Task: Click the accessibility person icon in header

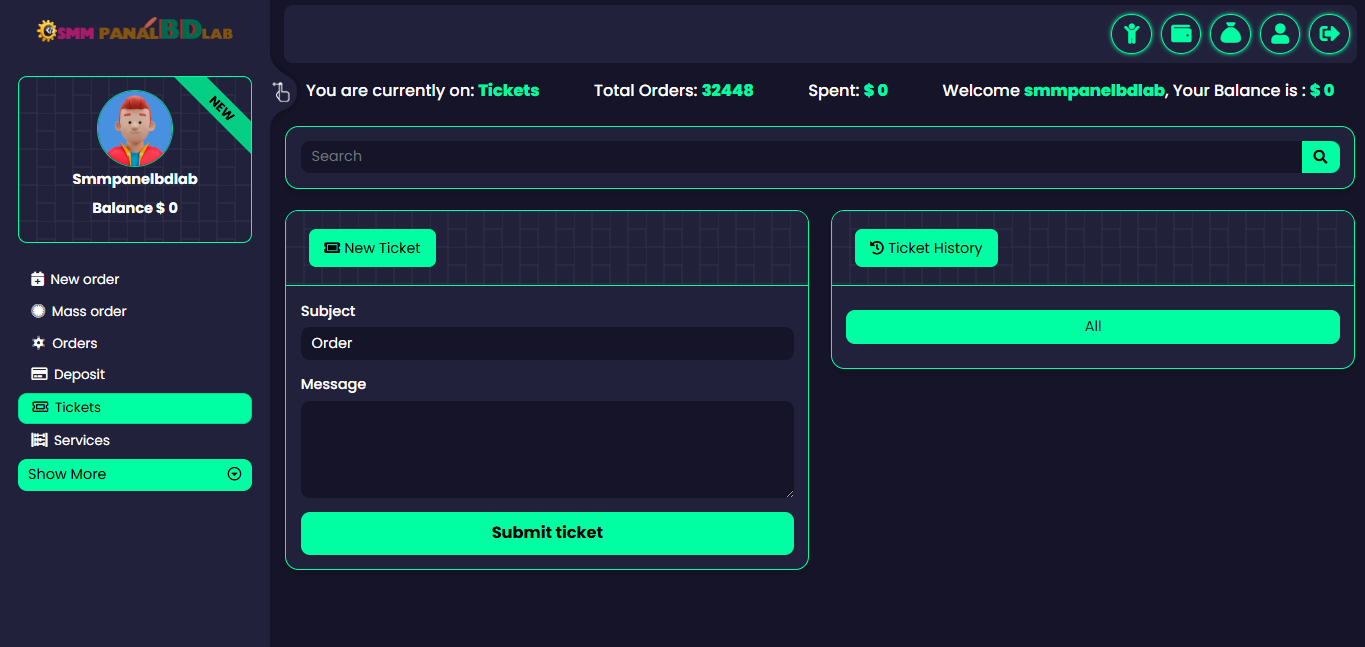Action: coord(1131,34)
